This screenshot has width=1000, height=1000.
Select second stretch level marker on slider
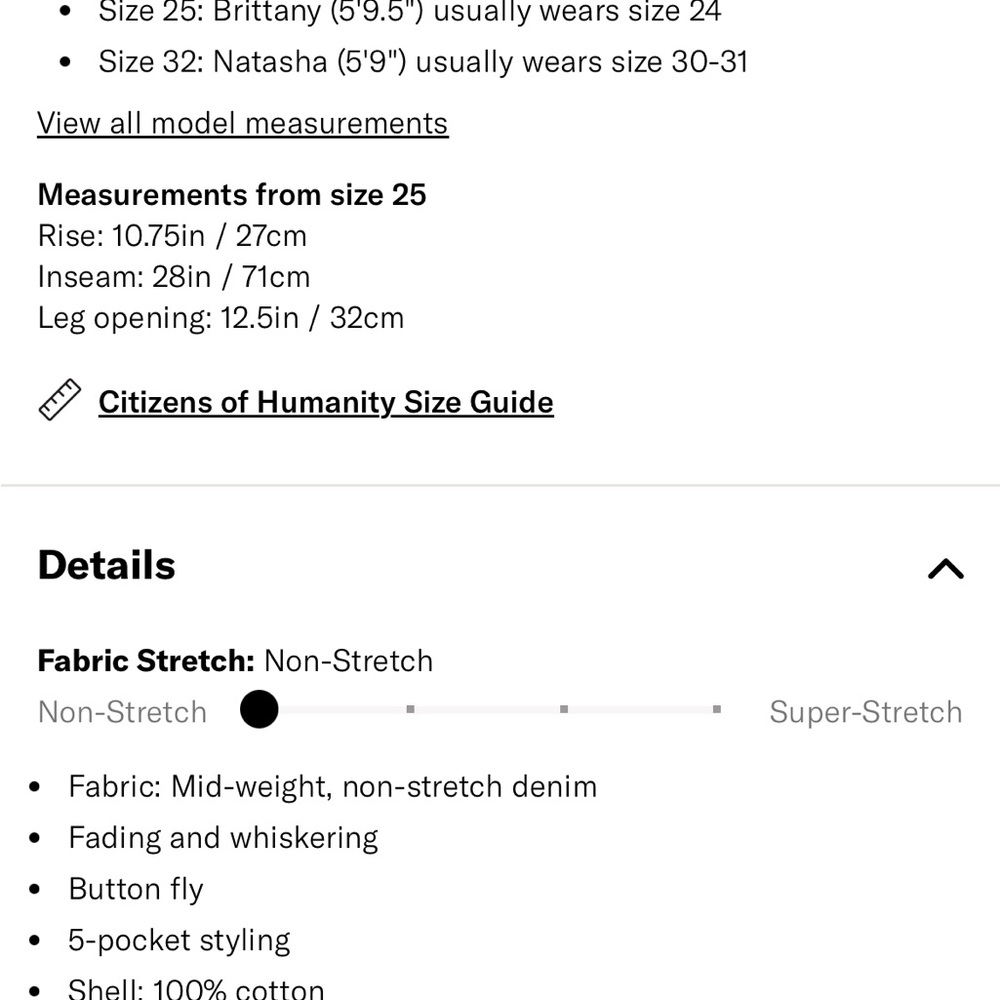(x=411, y=709)
